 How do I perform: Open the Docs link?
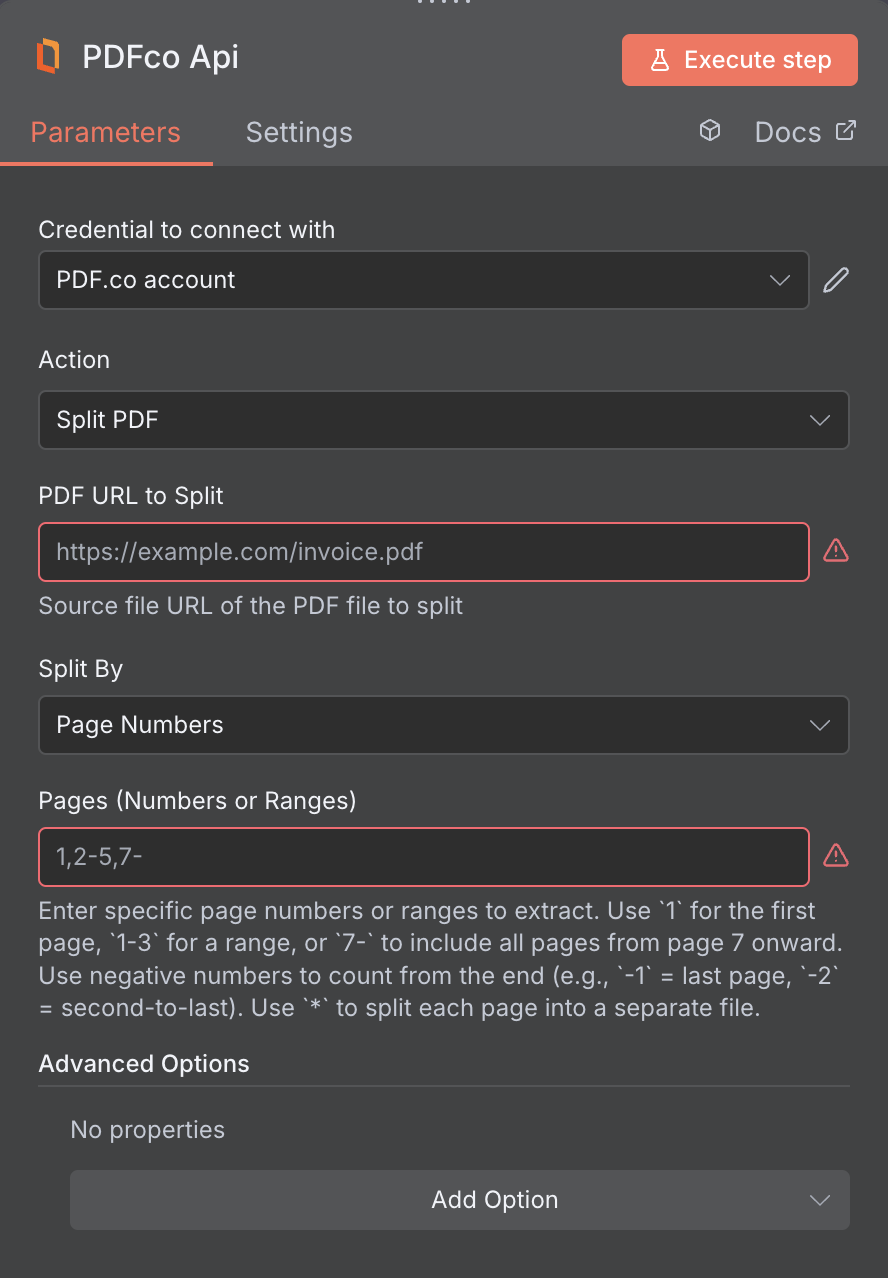click(x=787, y=131)
